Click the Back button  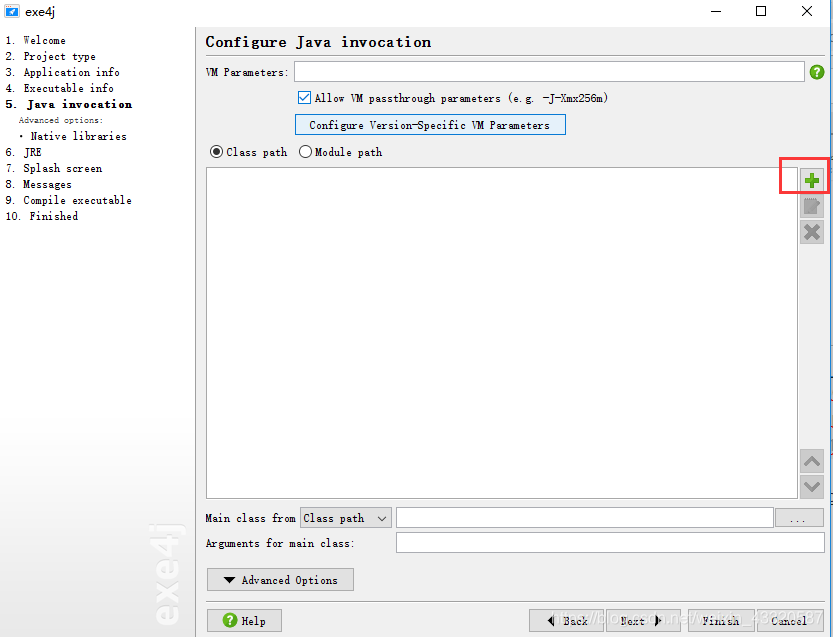click(566, 621)
